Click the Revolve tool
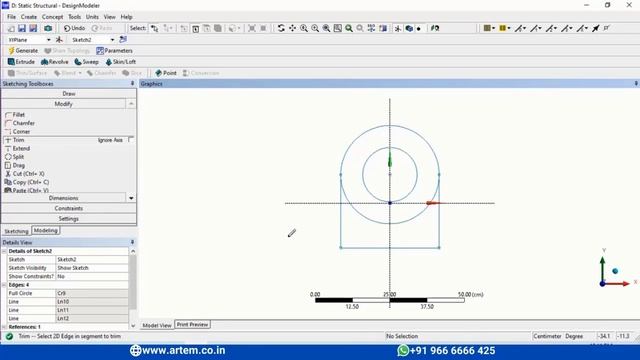640x360 pixels. coord(55,62)
